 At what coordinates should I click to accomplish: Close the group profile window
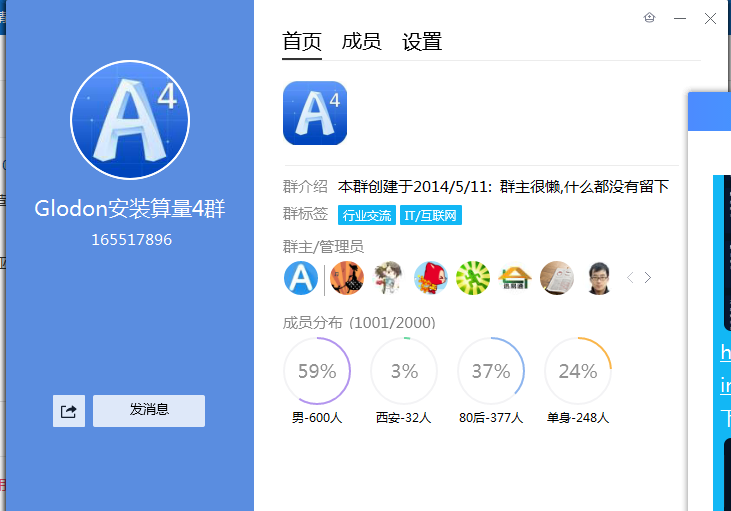point(710,18)
